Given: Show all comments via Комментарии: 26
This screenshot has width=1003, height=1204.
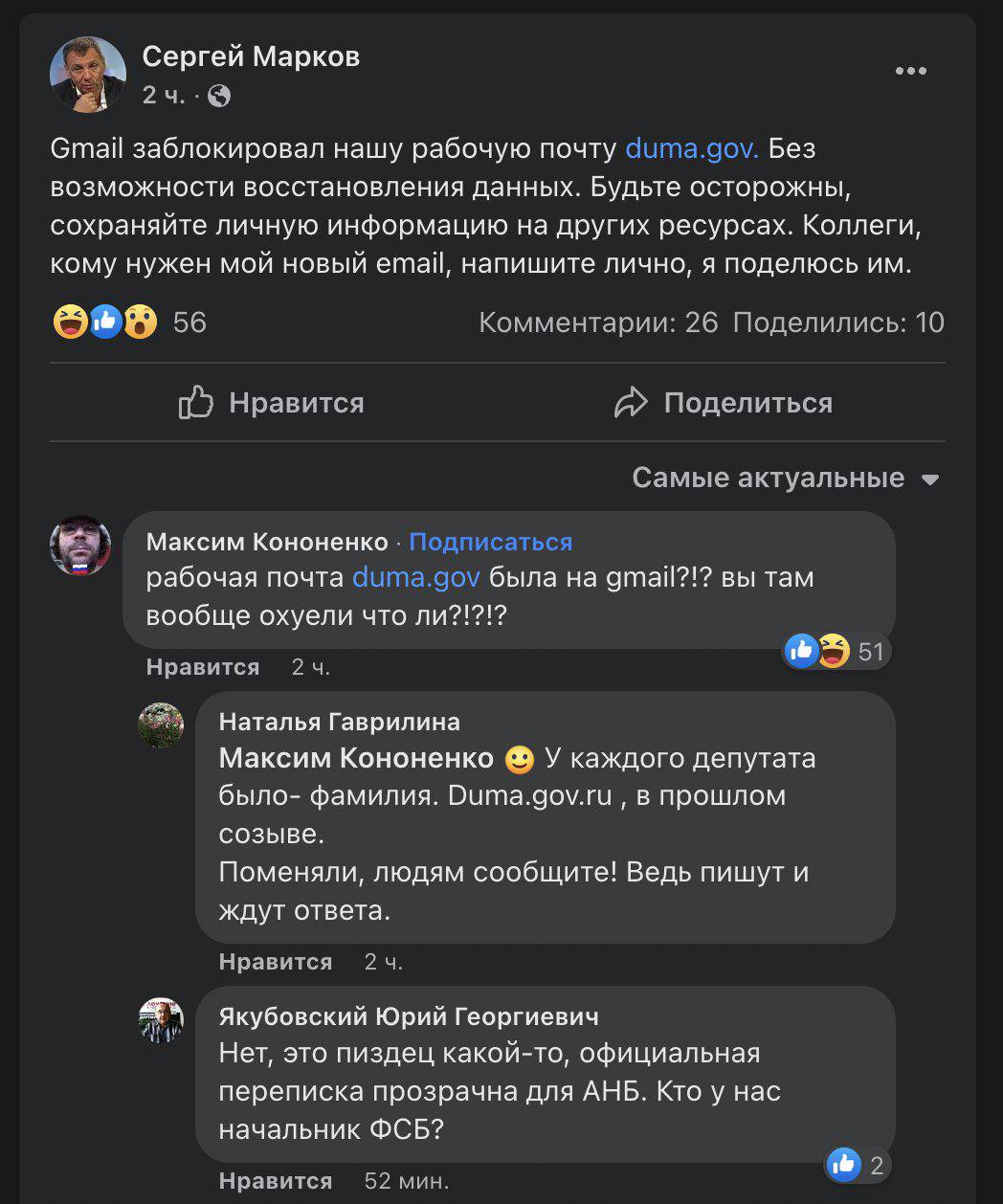Looking at the screenshot, I should coord(598,323).
